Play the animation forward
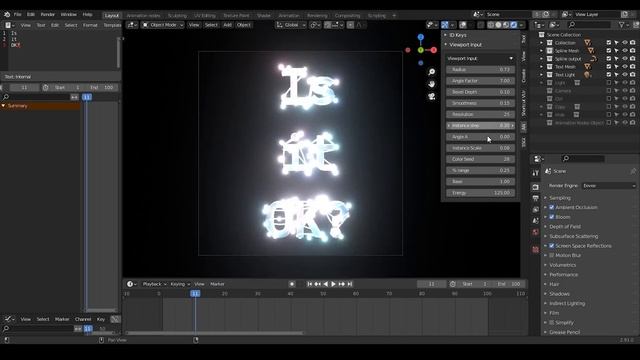Image resolution: width=640 pixels, height=360 pixels. pyautogui.click(x=333, y=284)
